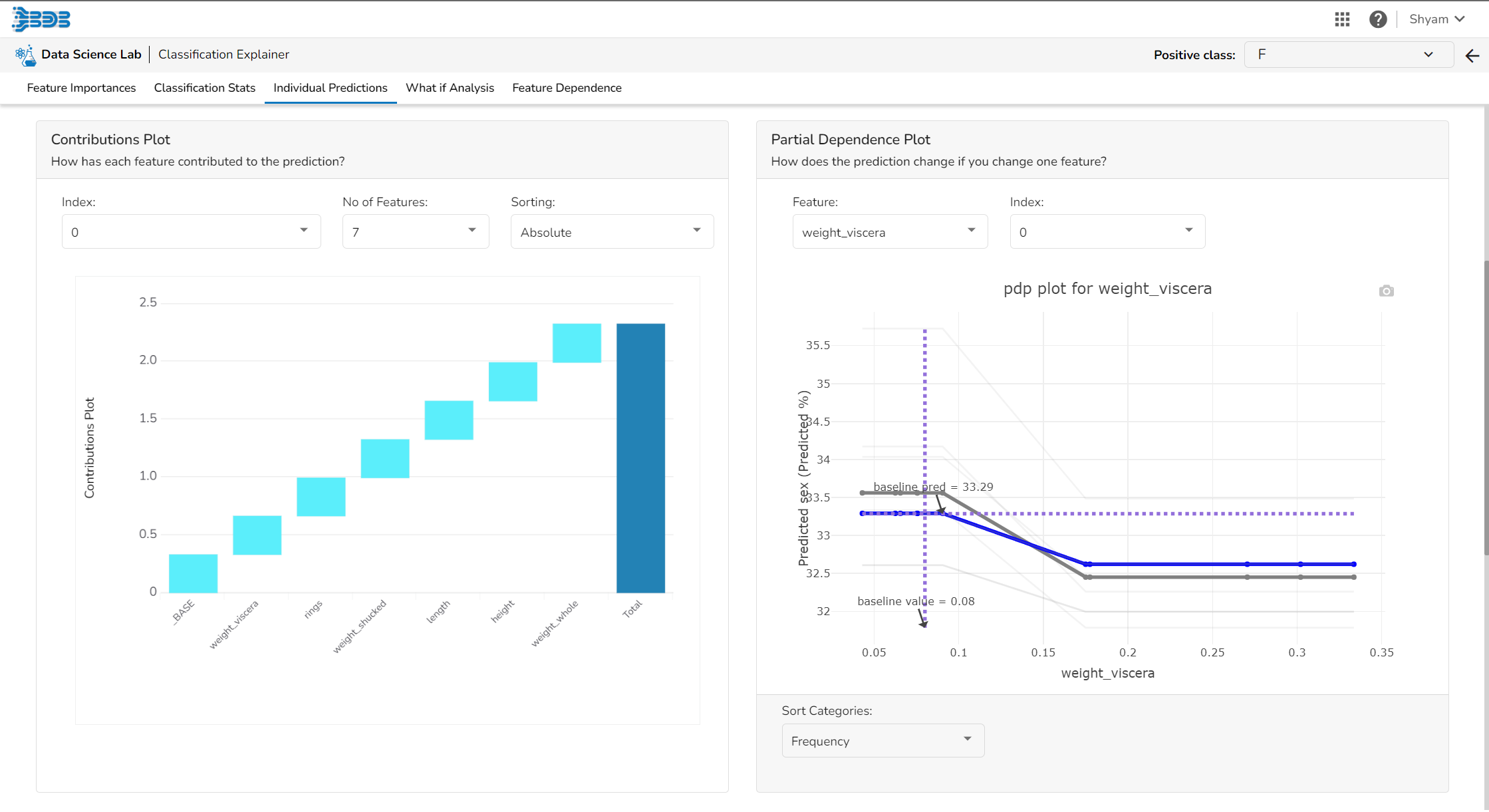Click the dark blue Total bar

click(x=640, y=458)
